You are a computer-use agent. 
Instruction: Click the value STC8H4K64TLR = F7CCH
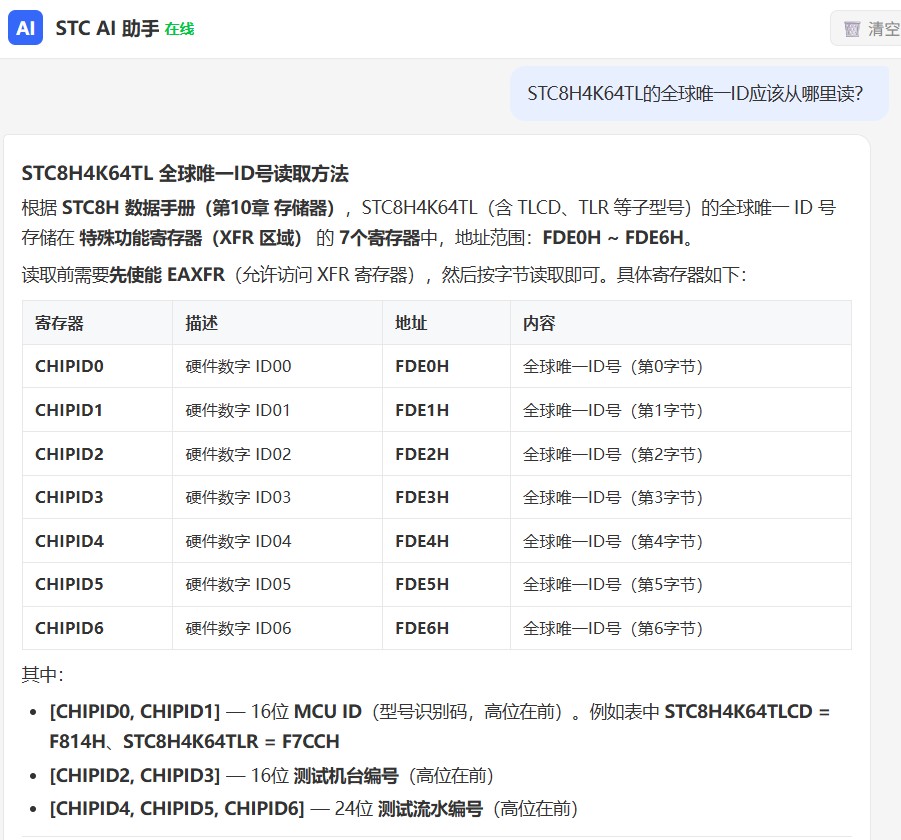231,741
